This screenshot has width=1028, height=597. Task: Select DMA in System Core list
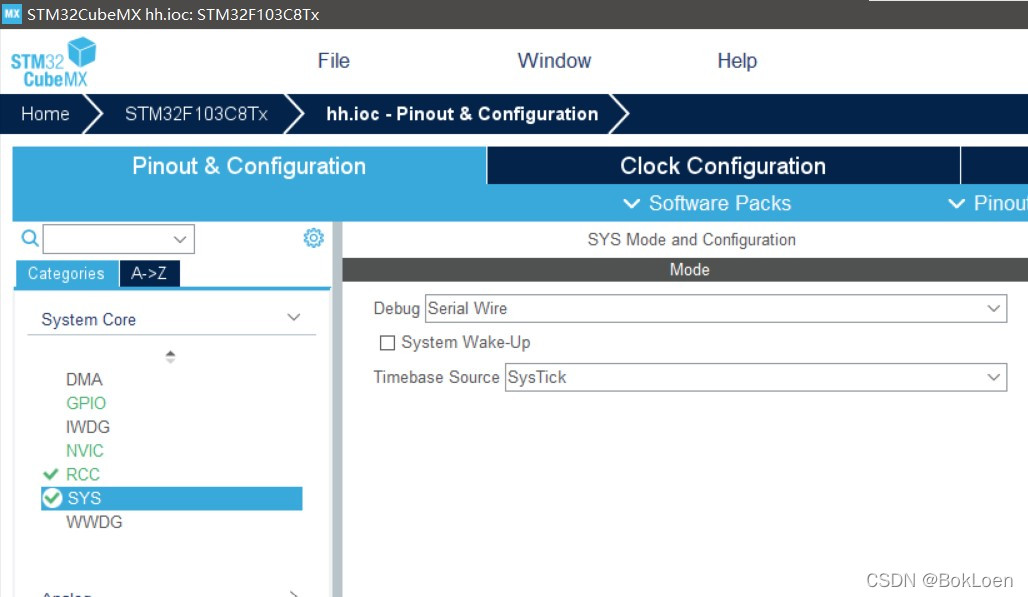(x=85, y=379)
